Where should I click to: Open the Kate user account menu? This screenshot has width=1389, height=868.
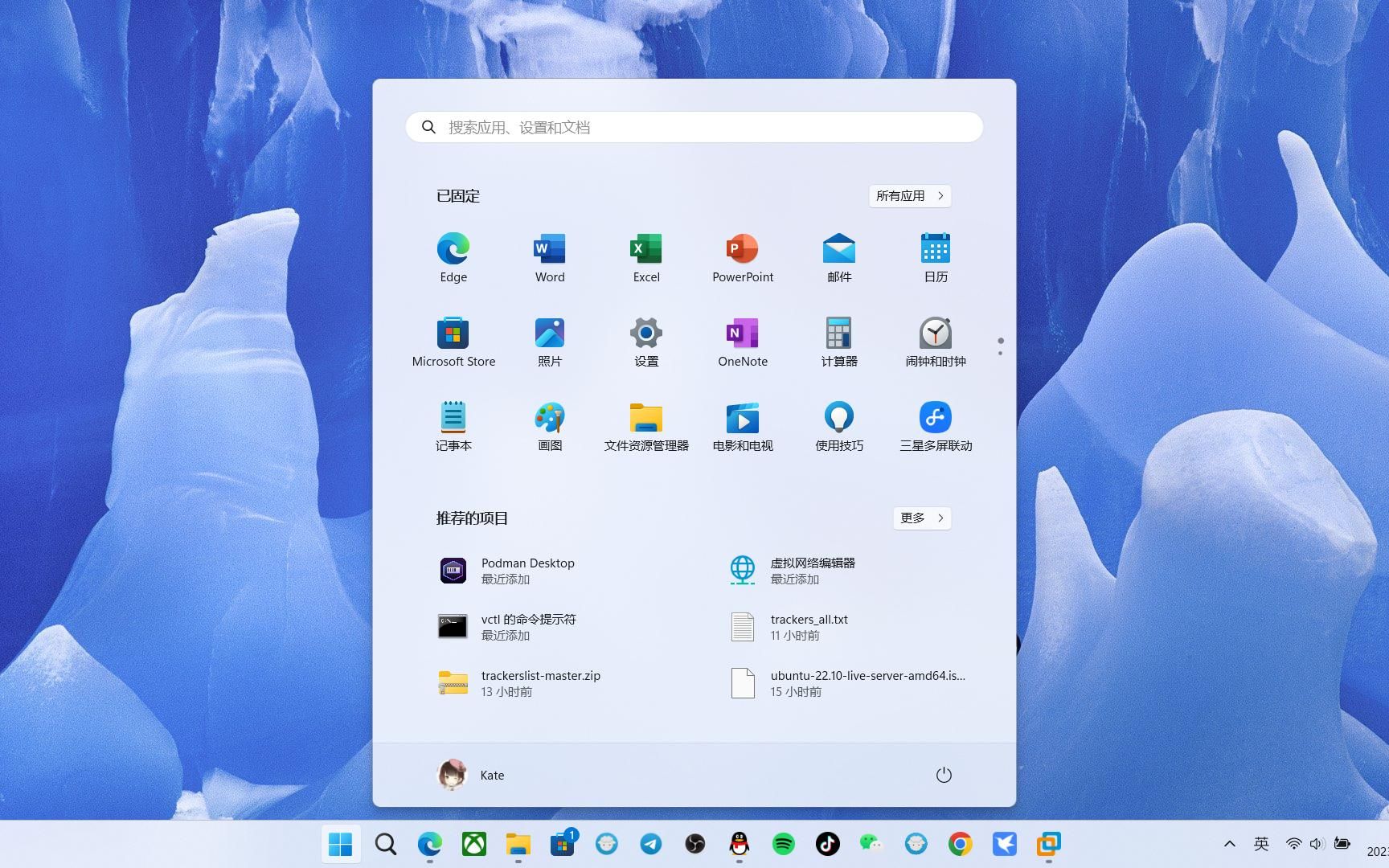tap(471, 775)
